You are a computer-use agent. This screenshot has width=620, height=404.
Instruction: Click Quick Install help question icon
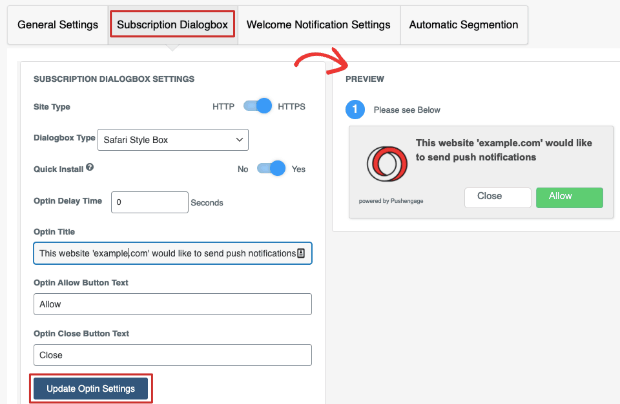[90, 167]
